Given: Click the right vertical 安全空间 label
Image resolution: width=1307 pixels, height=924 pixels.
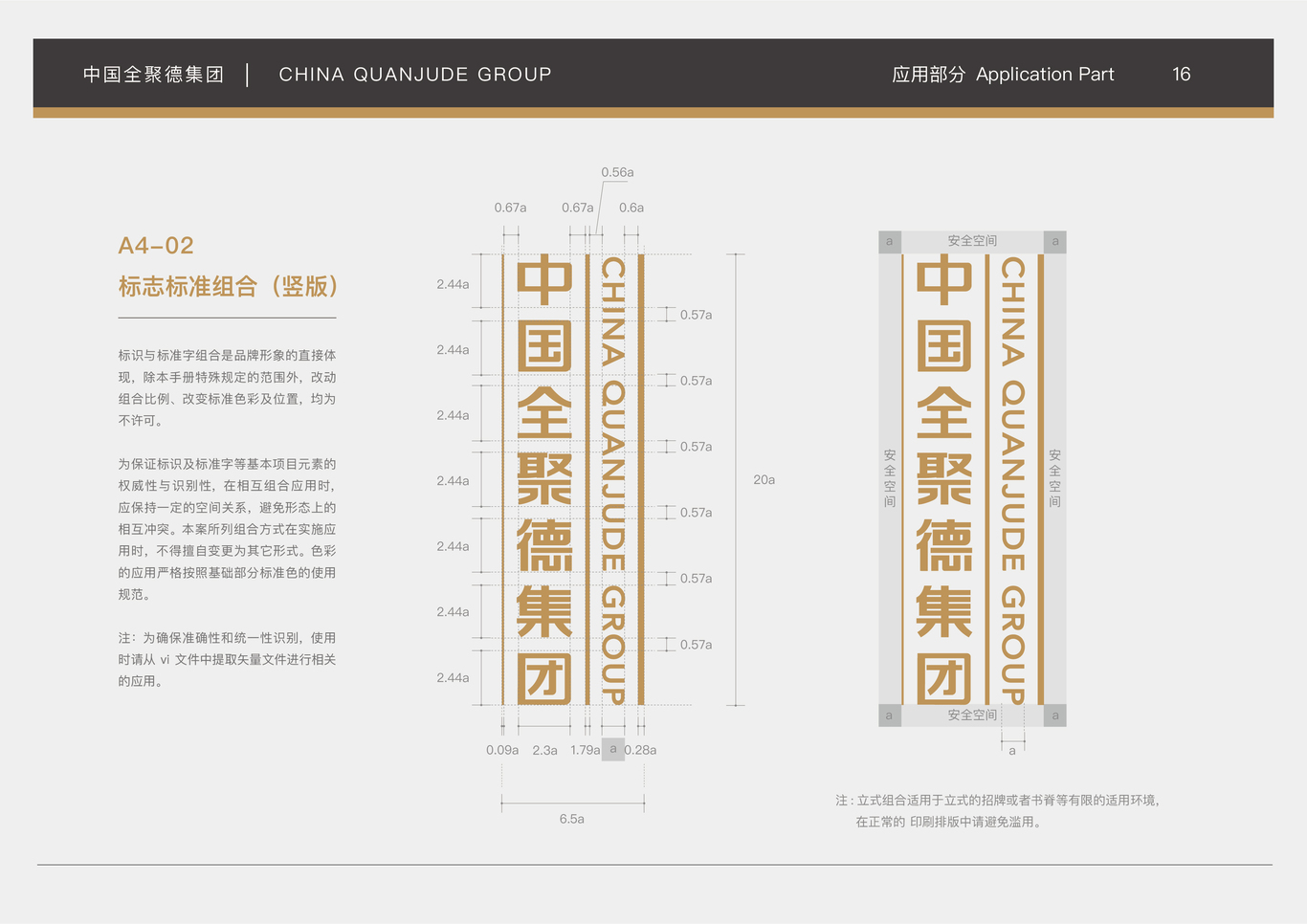Looking at the screenshot, I should 1054,478.
